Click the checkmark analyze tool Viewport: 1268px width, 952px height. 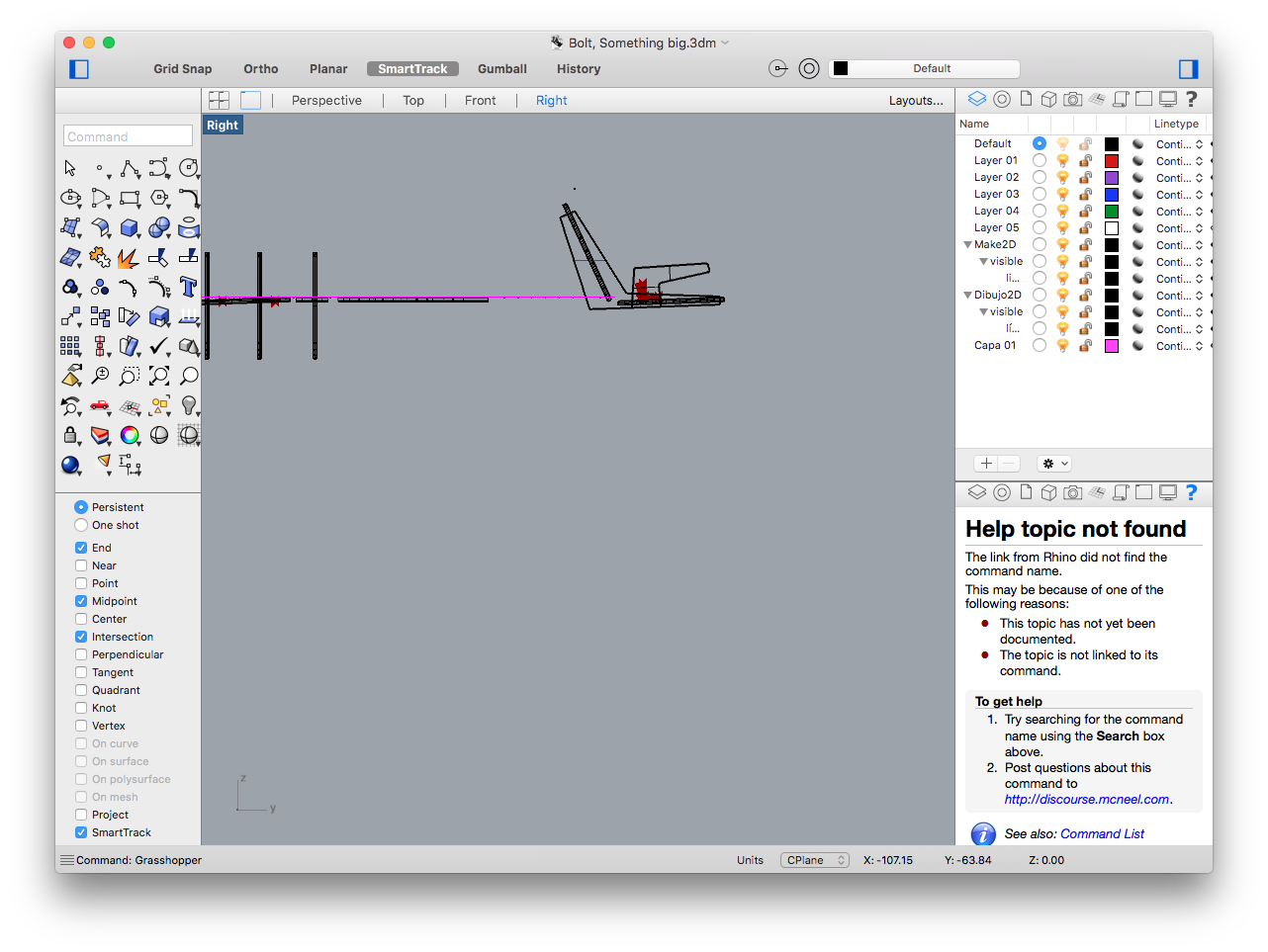159,346
